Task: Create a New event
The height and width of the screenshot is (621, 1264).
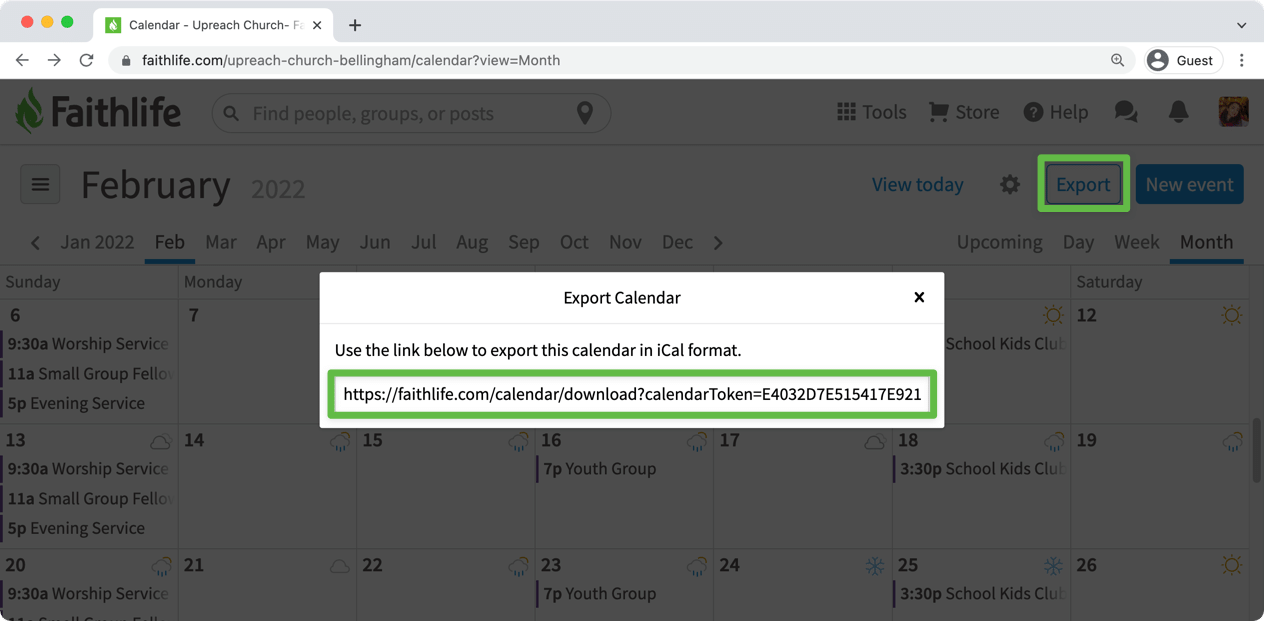Action: [x=1189, y=184]
